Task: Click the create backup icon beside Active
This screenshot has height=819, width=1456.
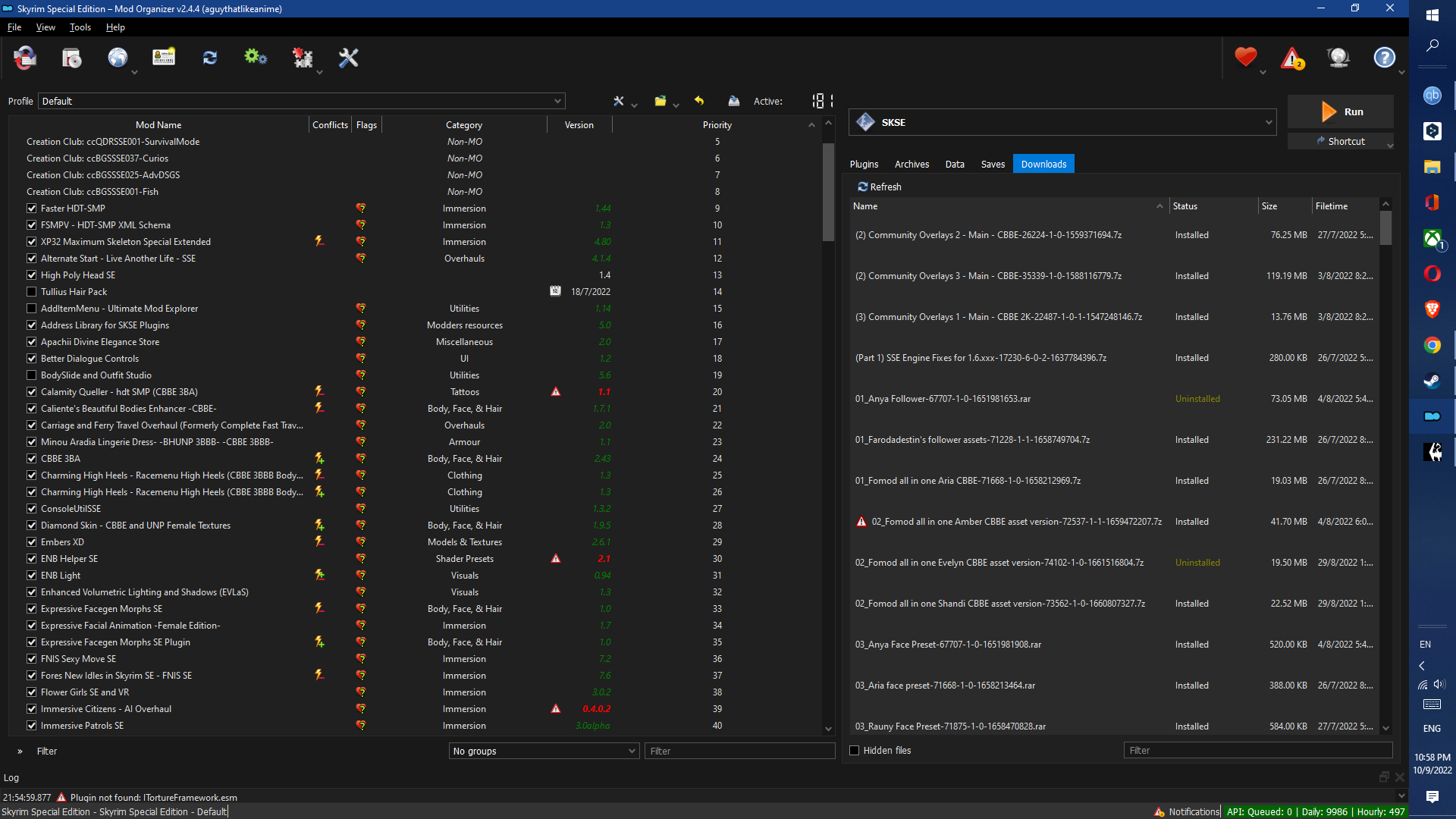Action: click(x=733, y=101)
